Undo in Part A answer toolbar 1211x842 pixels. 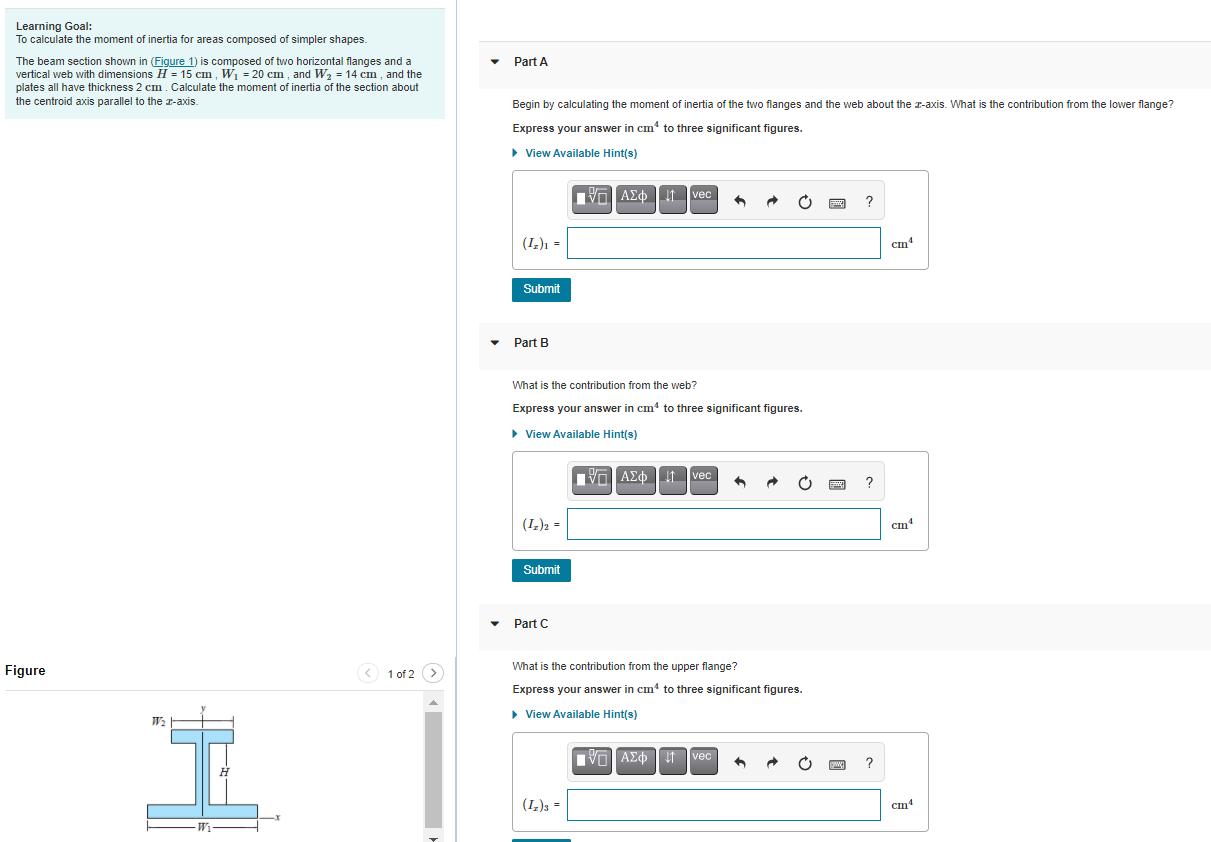click(x=740, y=202)
